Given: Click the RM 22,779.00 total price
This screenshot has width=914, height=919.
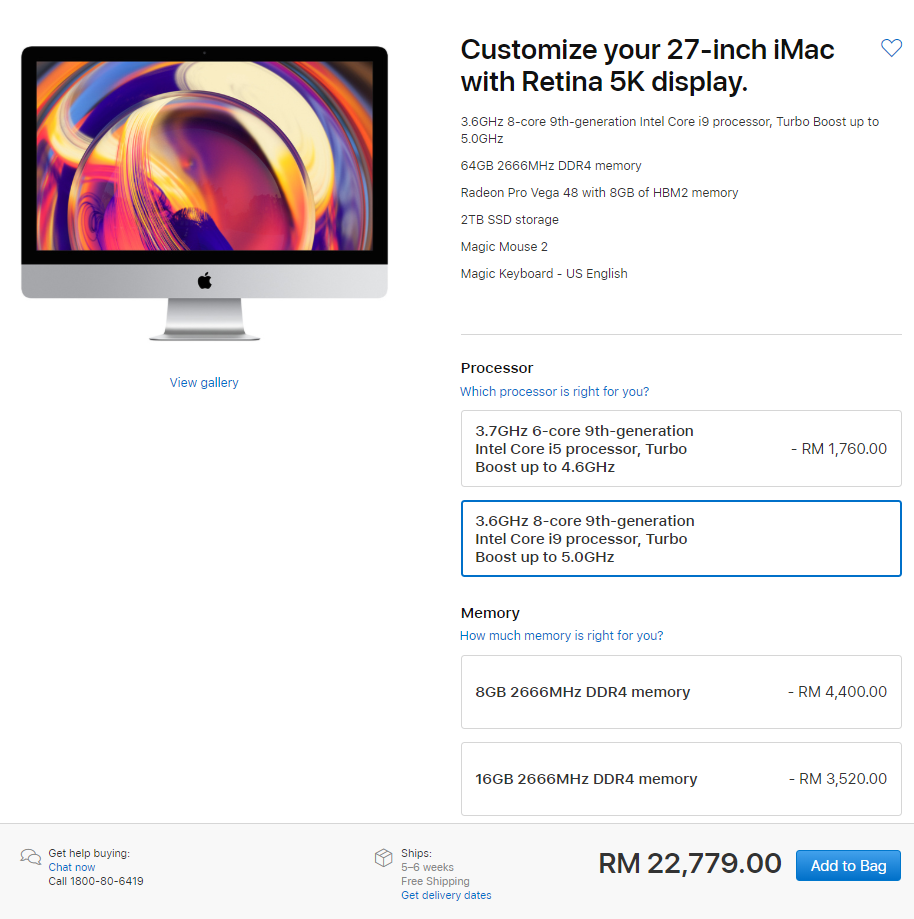Looking at the screenshot, I should point(689,863).
